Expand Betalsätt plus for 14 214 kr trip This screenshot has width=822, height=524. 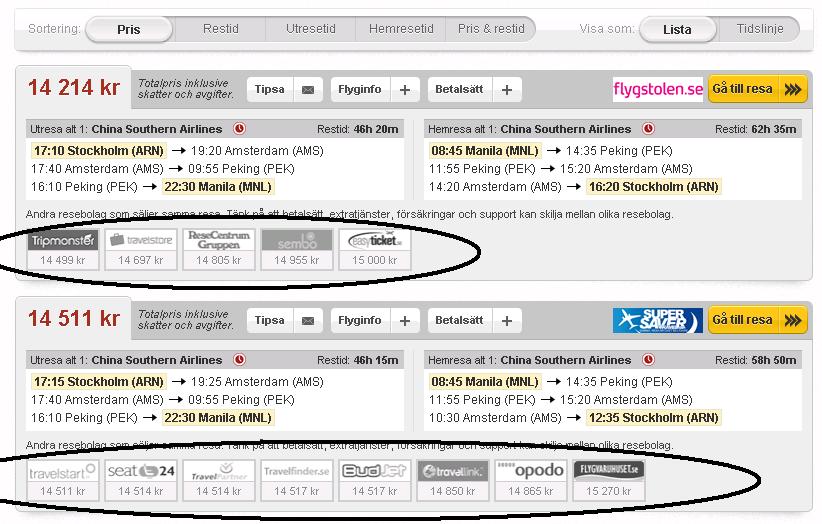coord(506,90)
